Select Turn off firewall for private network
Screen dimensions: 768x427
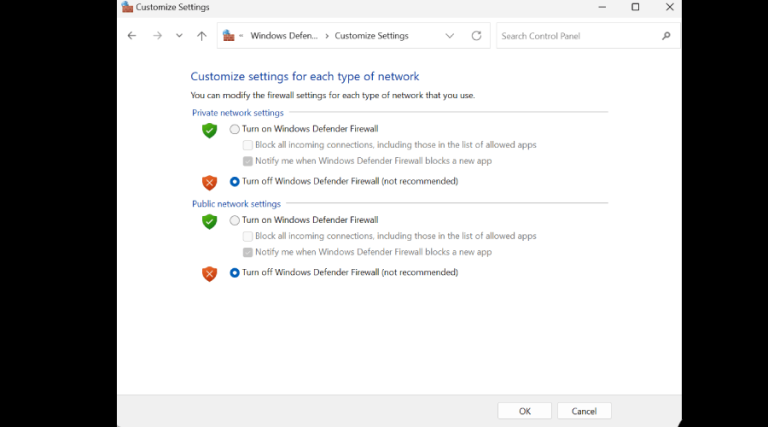(235, 181)
